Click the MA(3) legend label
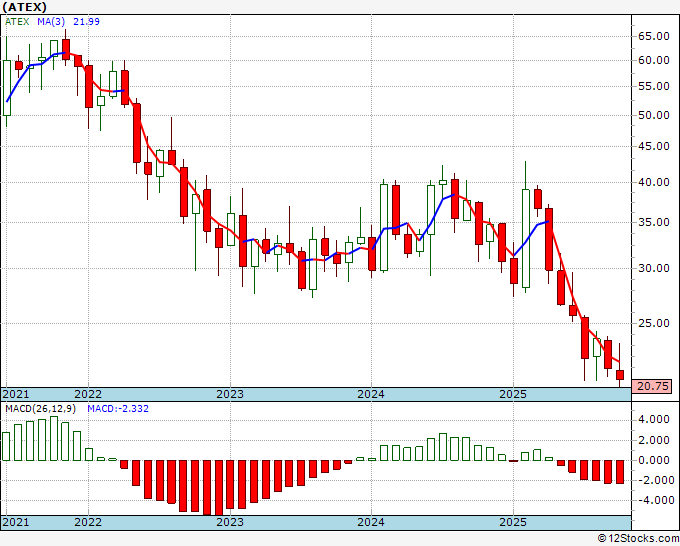This screenshot has height=546, width=680. pyautogui.click(x=51, y=22)
